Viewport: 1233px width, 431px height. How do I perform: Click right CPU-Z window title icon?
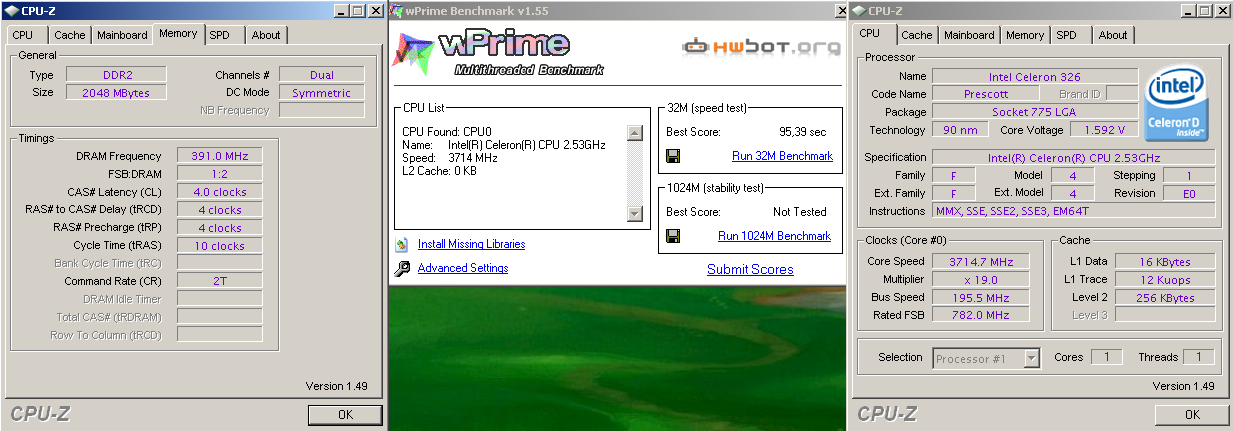point(858,11)
